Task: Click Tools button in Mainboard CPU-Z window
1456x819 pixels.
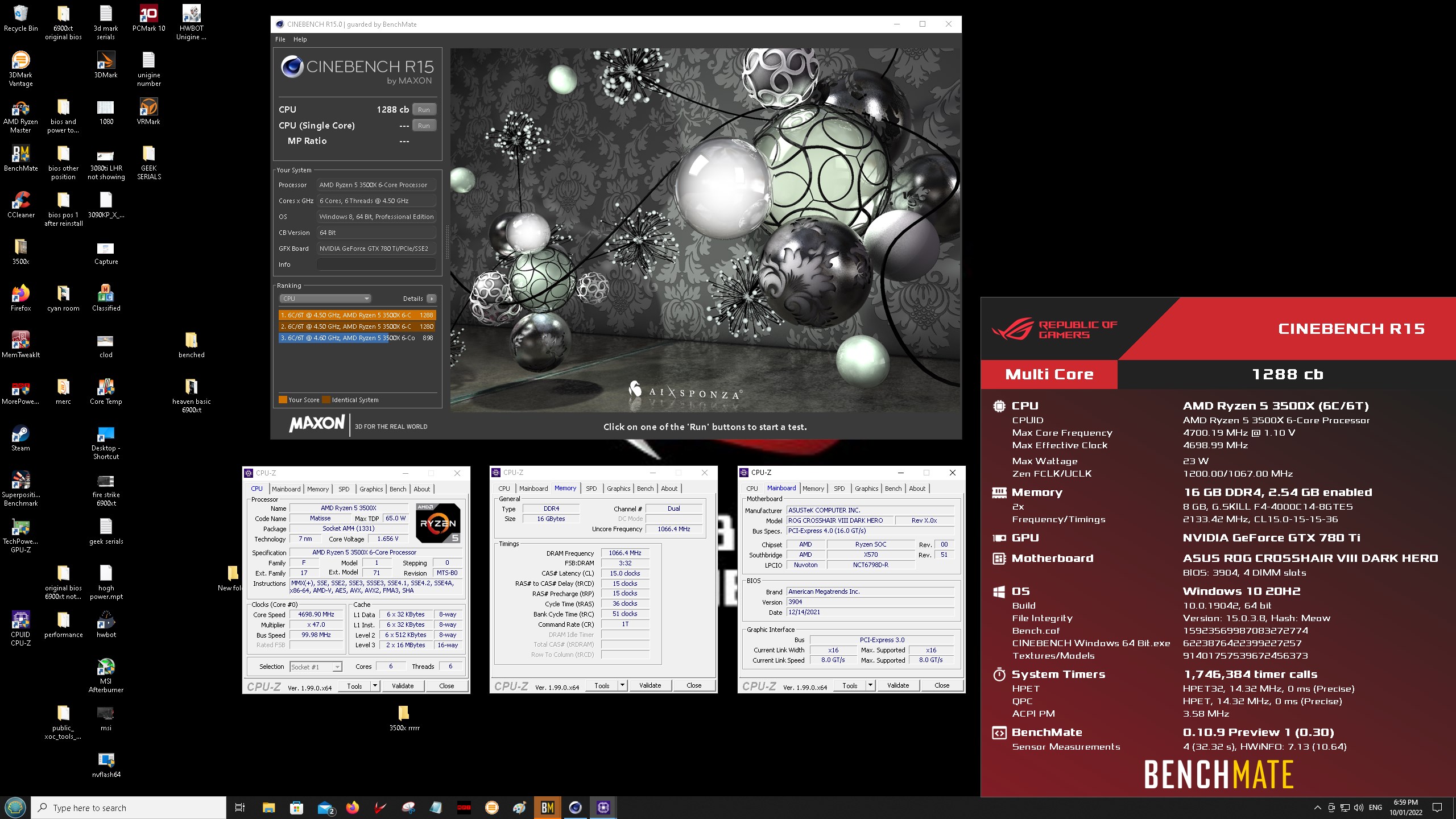Action: [x=850, y=685]
